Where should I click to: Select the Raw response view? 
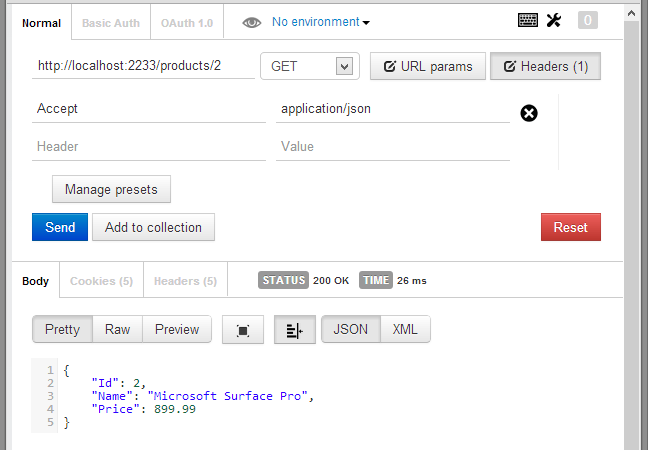coord(117,329)
